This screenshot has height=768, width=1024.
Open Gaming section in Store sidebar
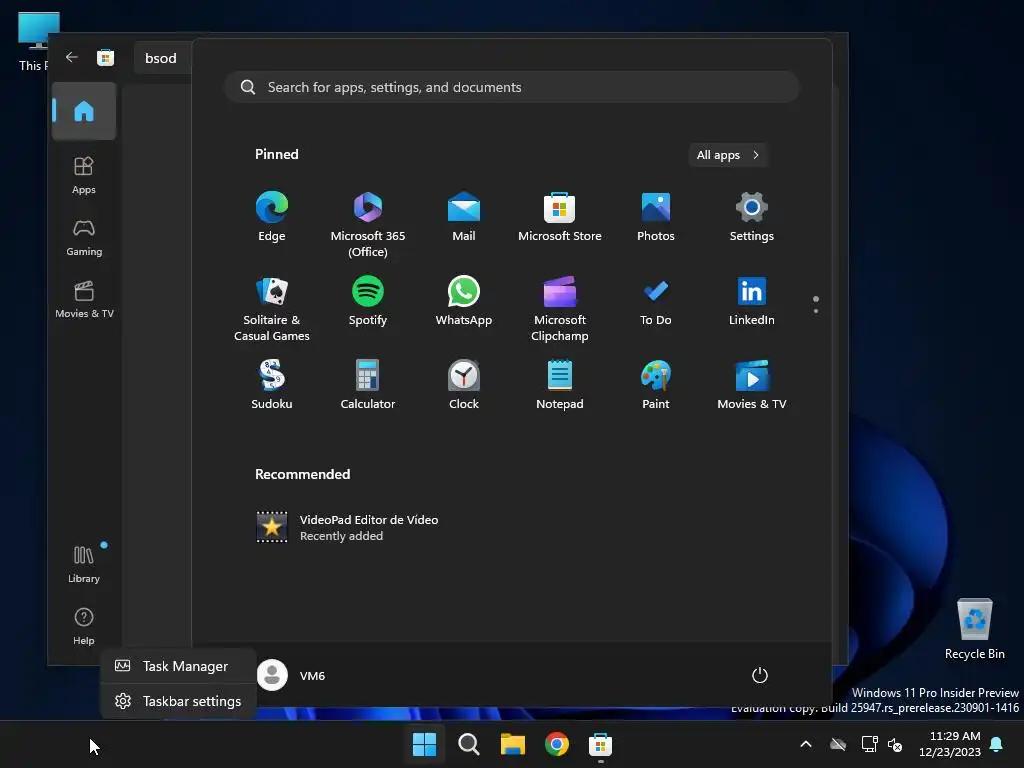click(84, 238)
